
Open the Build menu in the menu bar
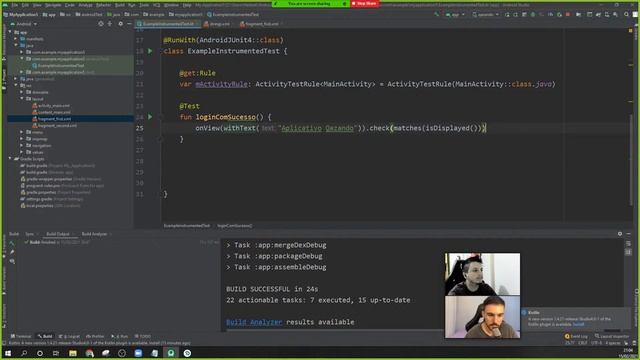120,5
